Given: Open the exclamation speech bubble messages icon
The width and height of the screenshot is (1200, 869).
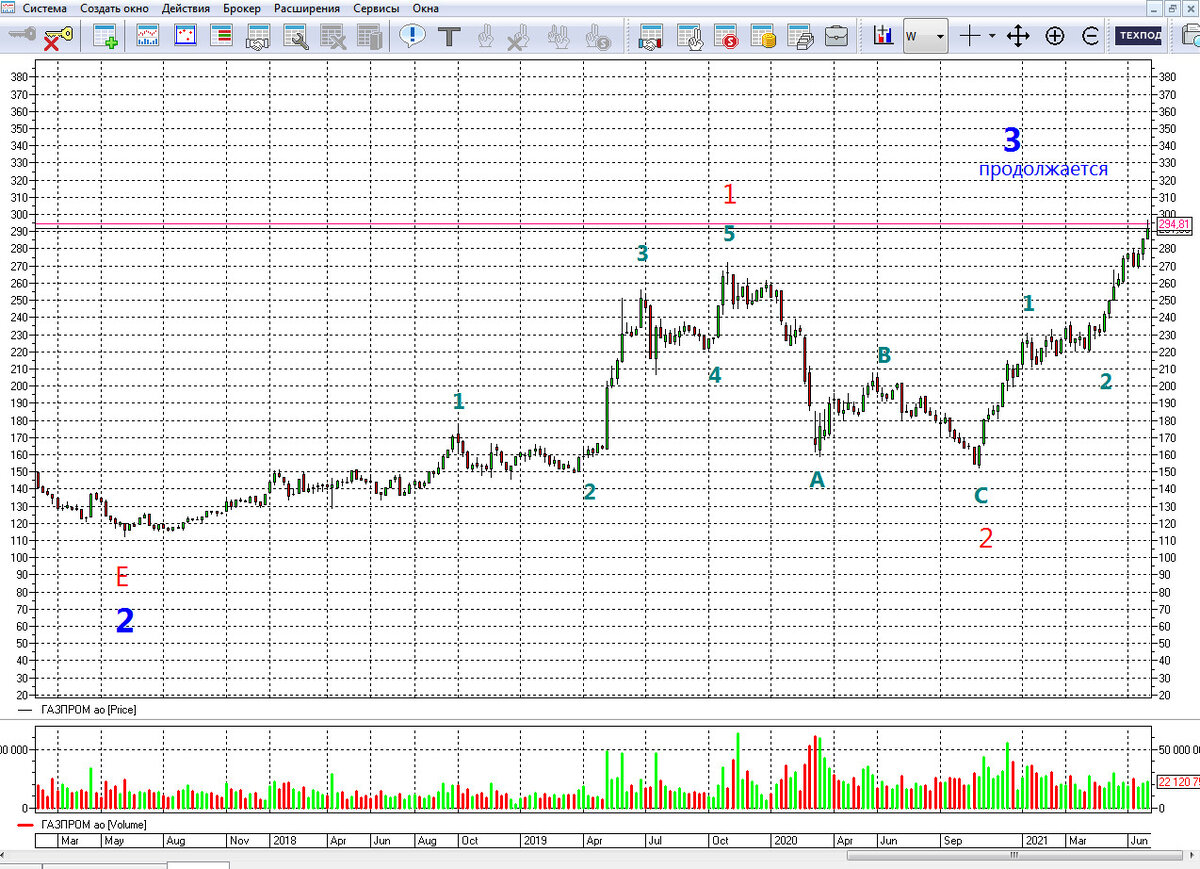Looking at the screenshot, I should point(412,38).
